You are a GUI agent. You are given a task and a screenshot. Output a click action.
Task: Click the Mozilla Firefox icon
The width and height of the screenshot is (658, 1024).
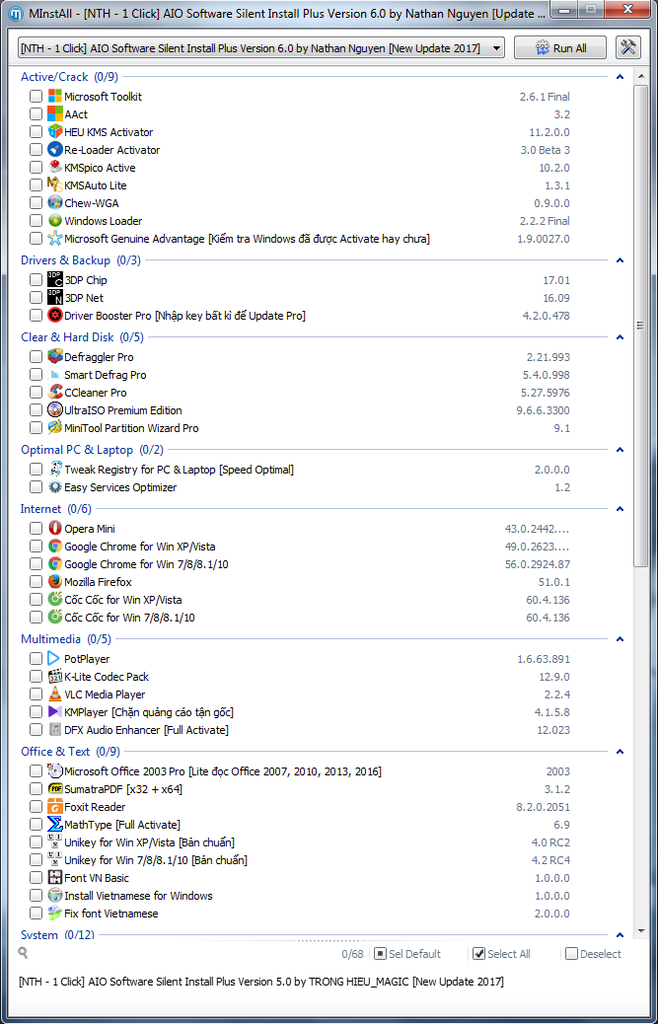coord(55,581)
